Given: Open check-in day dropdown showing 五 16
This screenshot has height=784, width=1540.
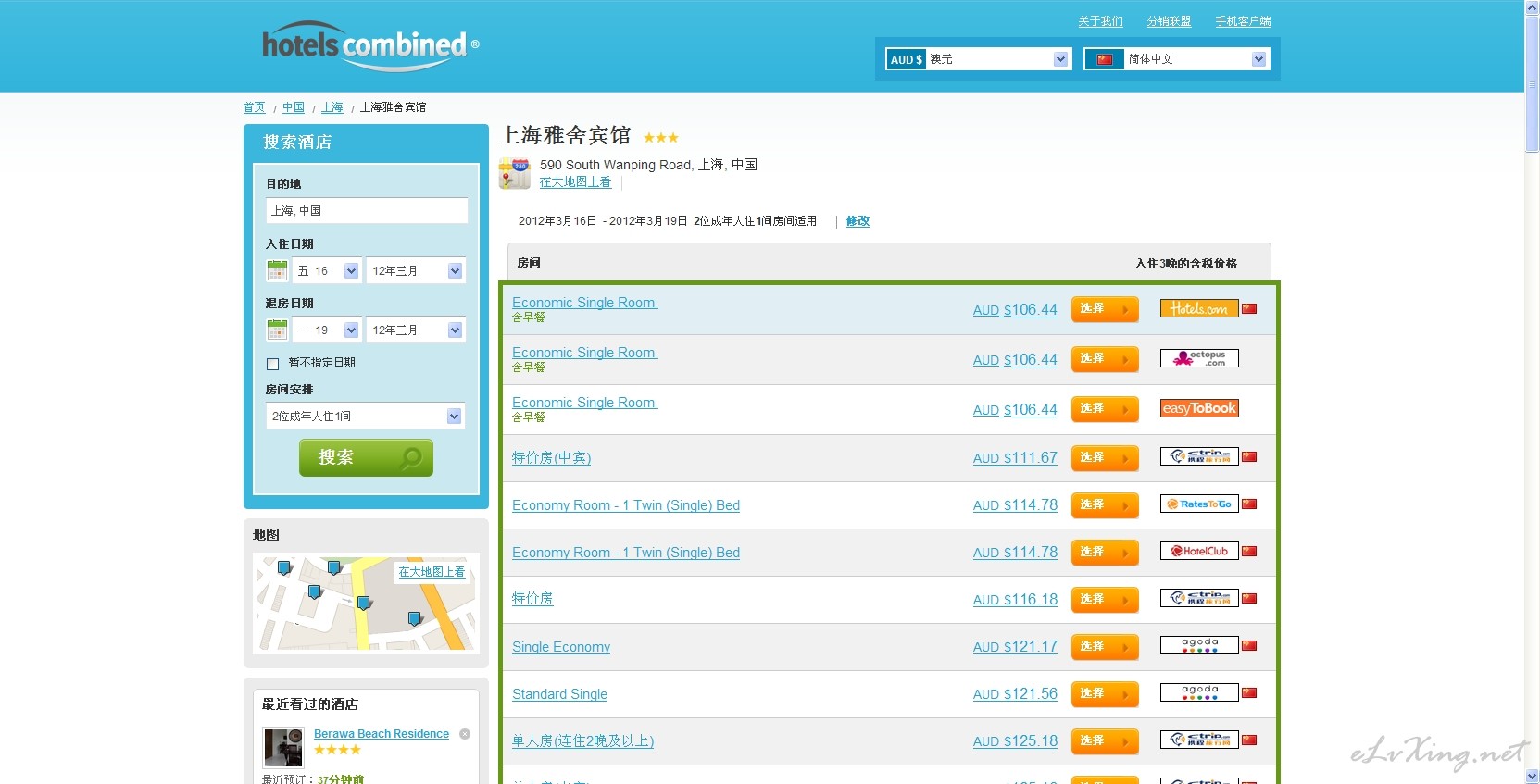Looking at the screenshot, I should (x=327, y=271).
